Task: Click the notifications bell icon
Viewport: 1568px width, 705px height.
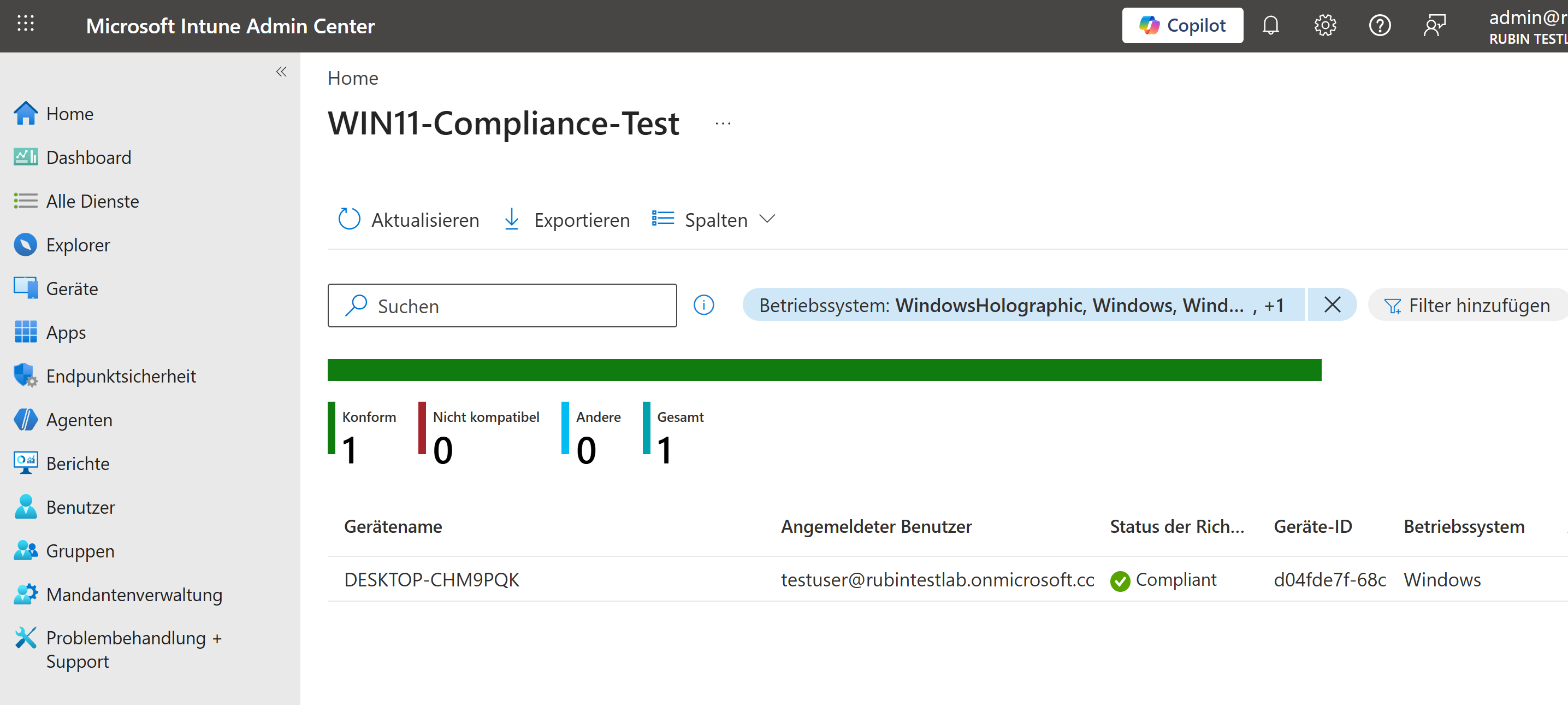Action: [1270, 26]
